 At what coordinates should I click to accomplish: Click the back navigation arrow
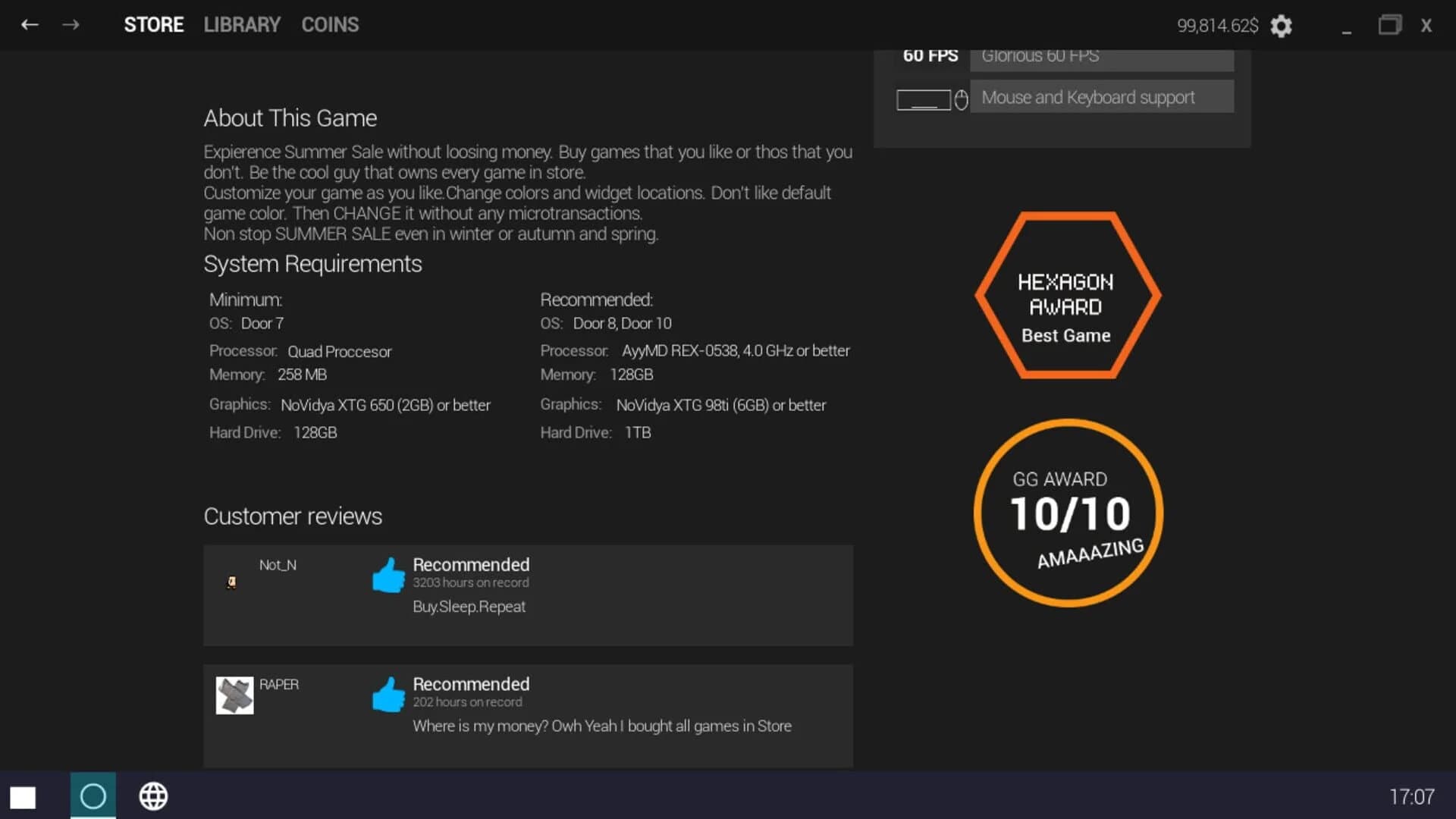pos(29,24)
